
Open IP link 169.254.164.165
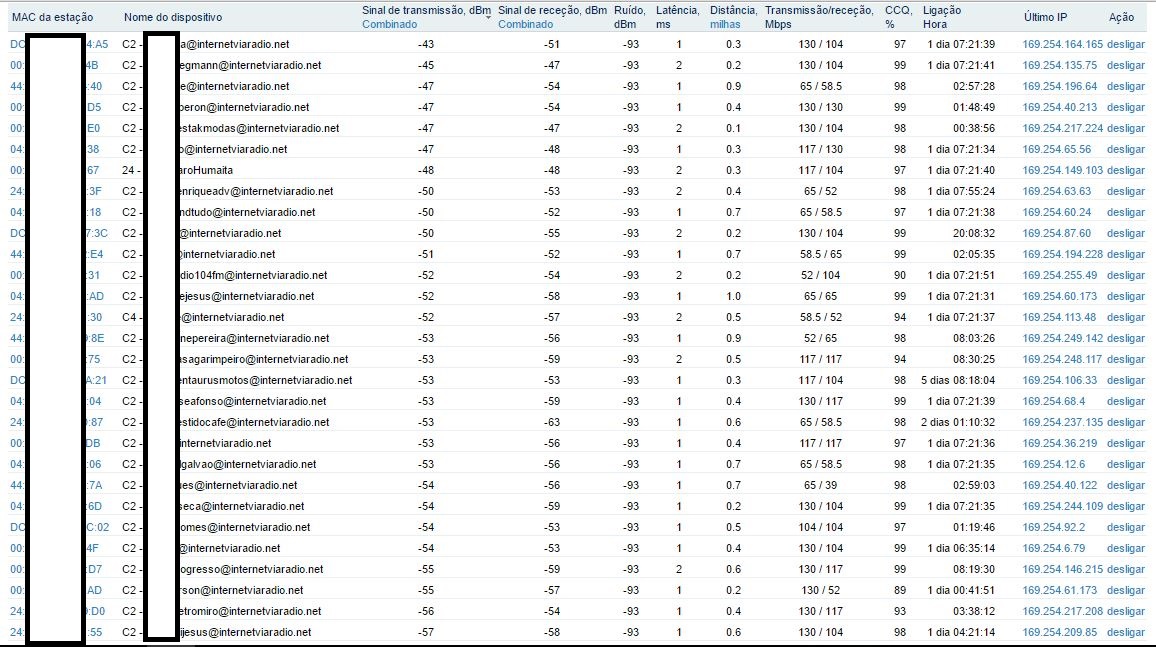(x=1062, y=44)
